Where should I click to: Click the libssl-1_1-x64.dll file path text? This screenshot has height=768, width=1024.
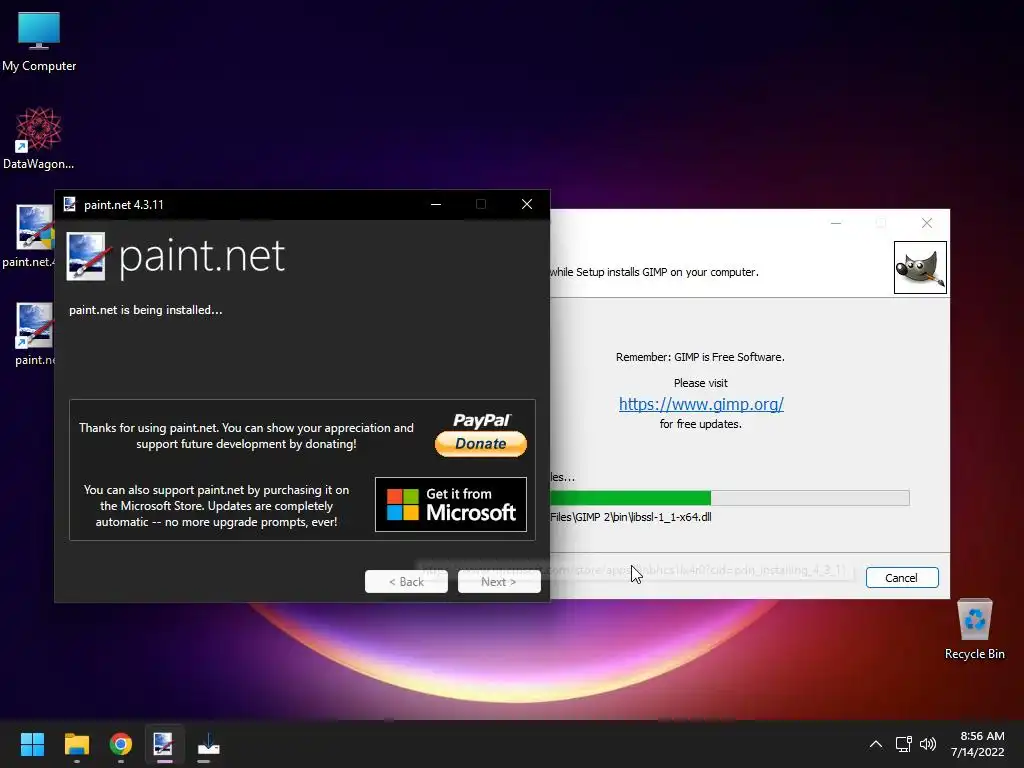(631, 517)
